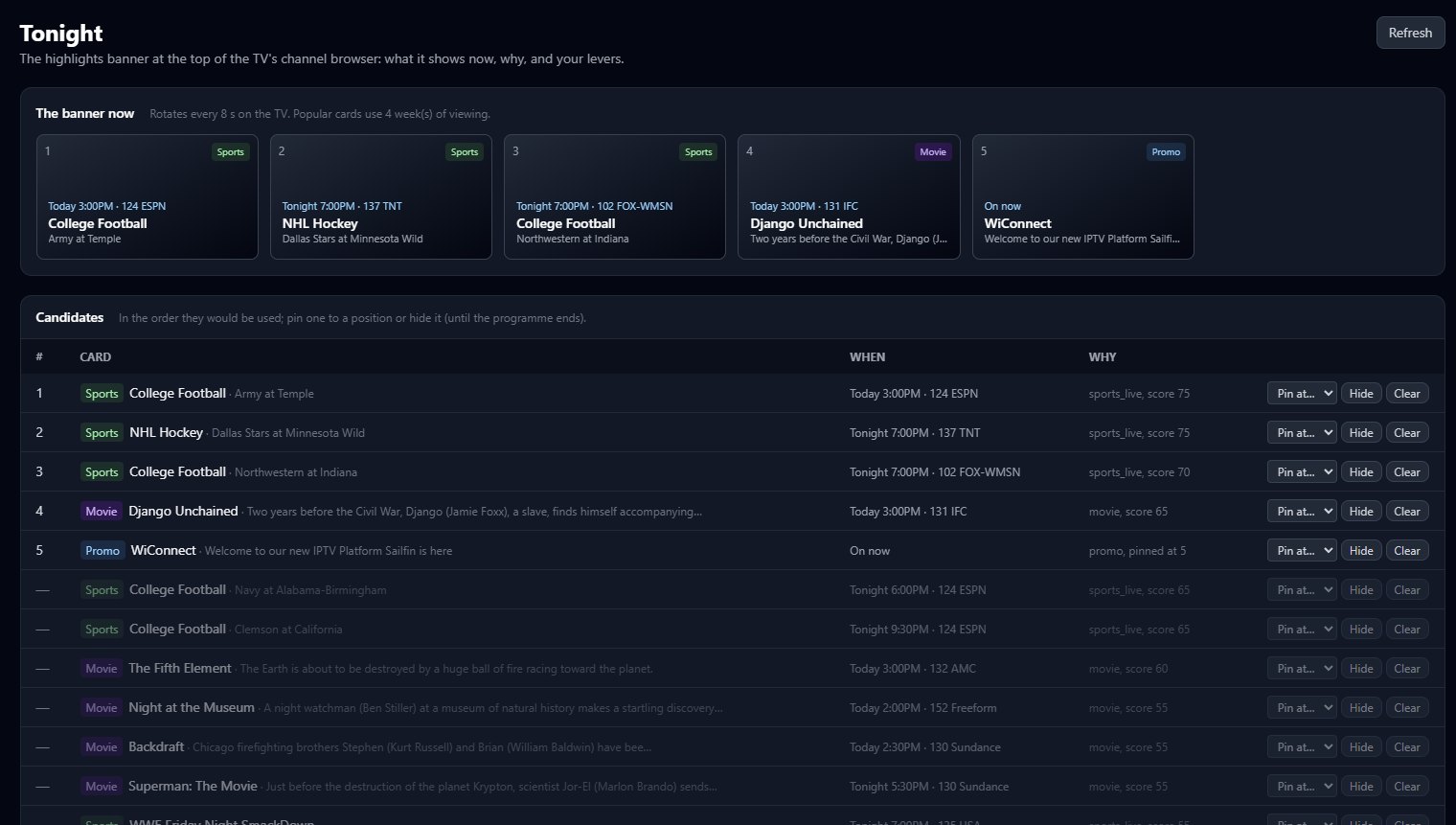Expand Pin at dropdown for NHL Hockey row
The height and width of the screenshot is (825, 1456).
(x=1302, y=433)
